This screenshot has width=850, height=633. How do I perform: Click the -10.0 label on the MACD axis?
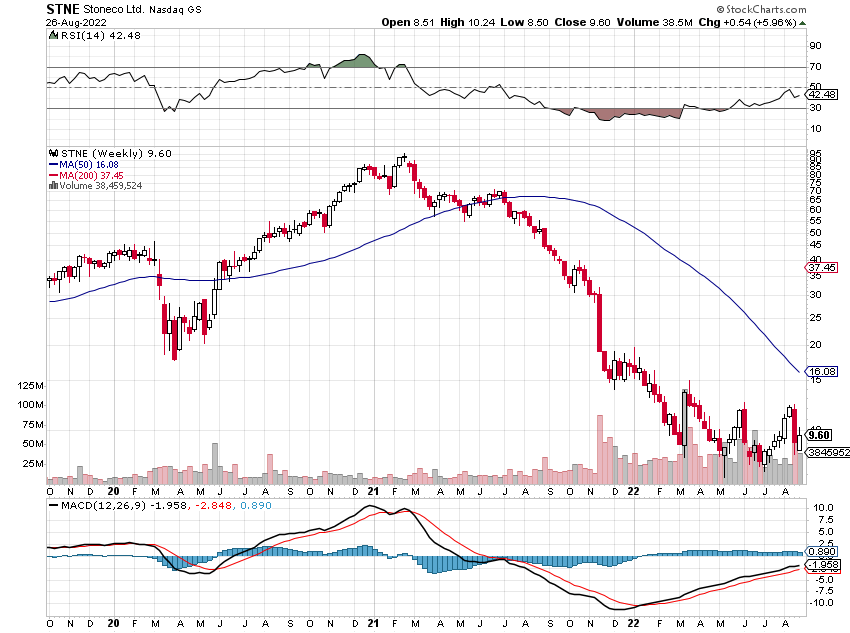pyautogui.click(x=821, y=603)
